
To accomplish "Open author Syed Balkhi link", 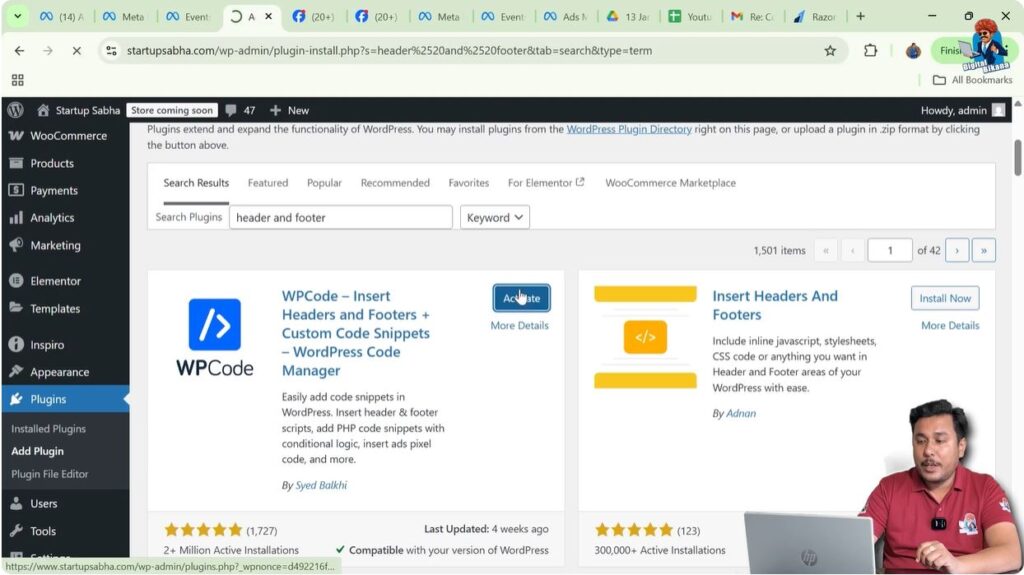I will pos(321,485).
